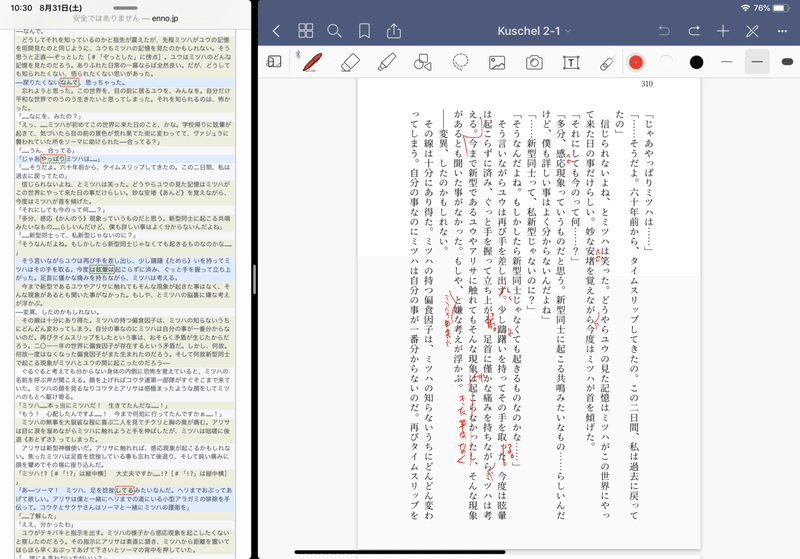Select the Eraser tool
Viewport: 800px width, 559px height.
click(x=350, y=62)
